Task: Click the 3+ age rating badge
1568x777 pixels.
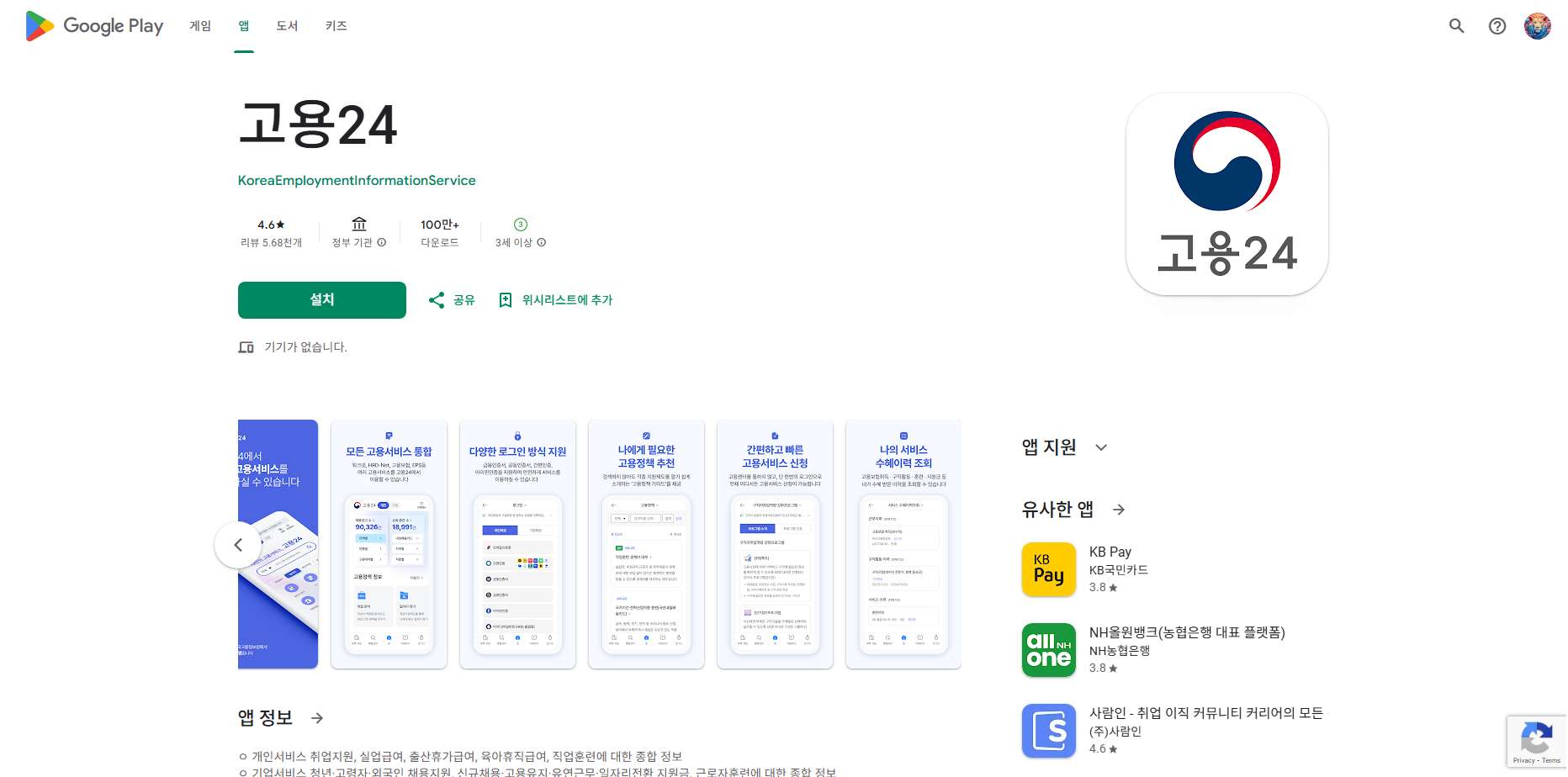Action: pos(521,225)
